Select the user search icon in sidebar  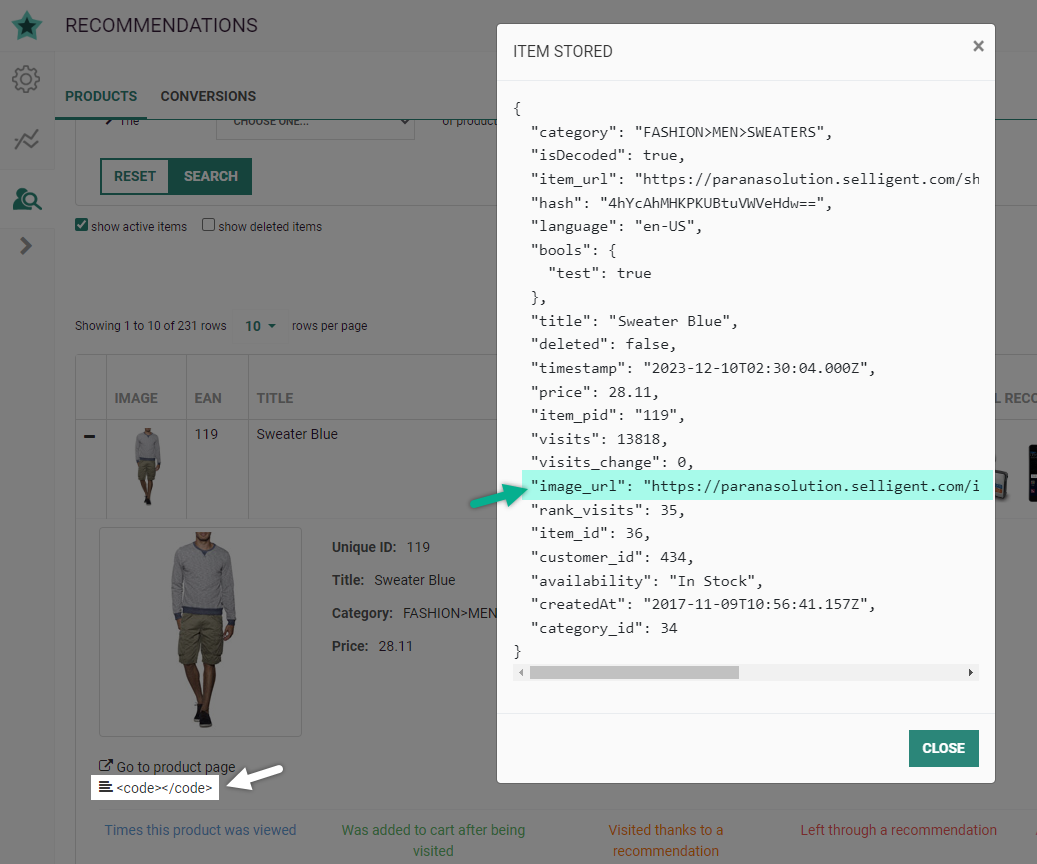27,199
